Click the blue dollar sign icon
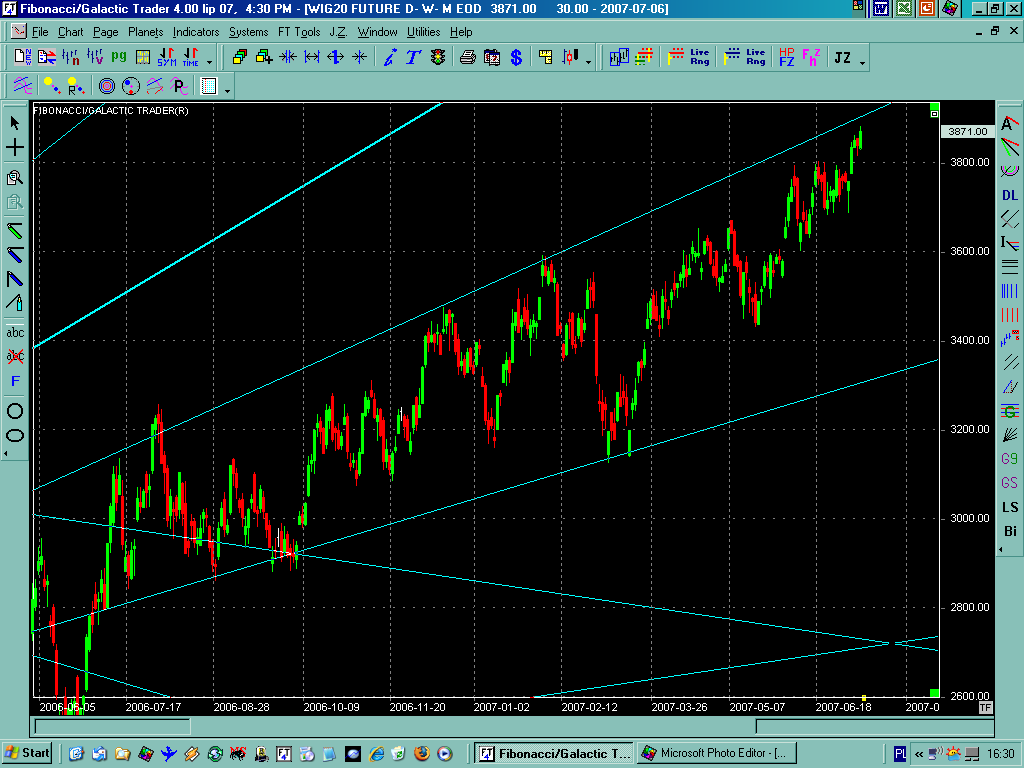Screen dimensions: 1024x768 (516, 57)
